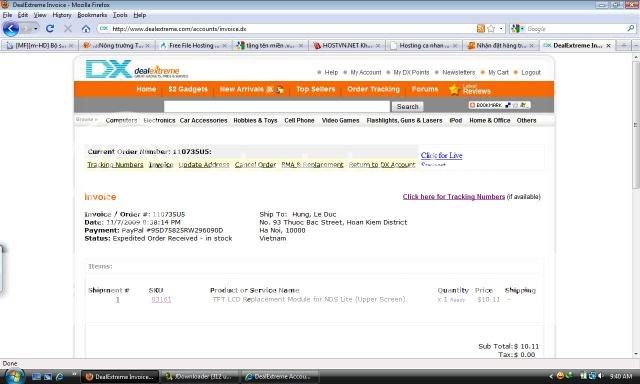The width and height of the screenshot is (640, 384).
Task: Open the Tracking Numbers order link
Action: click(x=115, y=164)
